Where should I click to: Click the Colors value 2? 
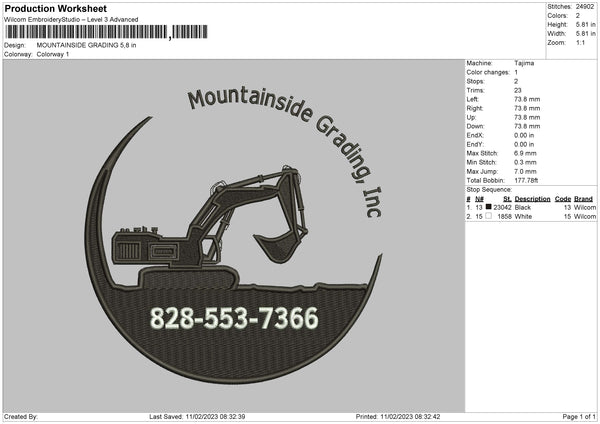coord(578,16)
